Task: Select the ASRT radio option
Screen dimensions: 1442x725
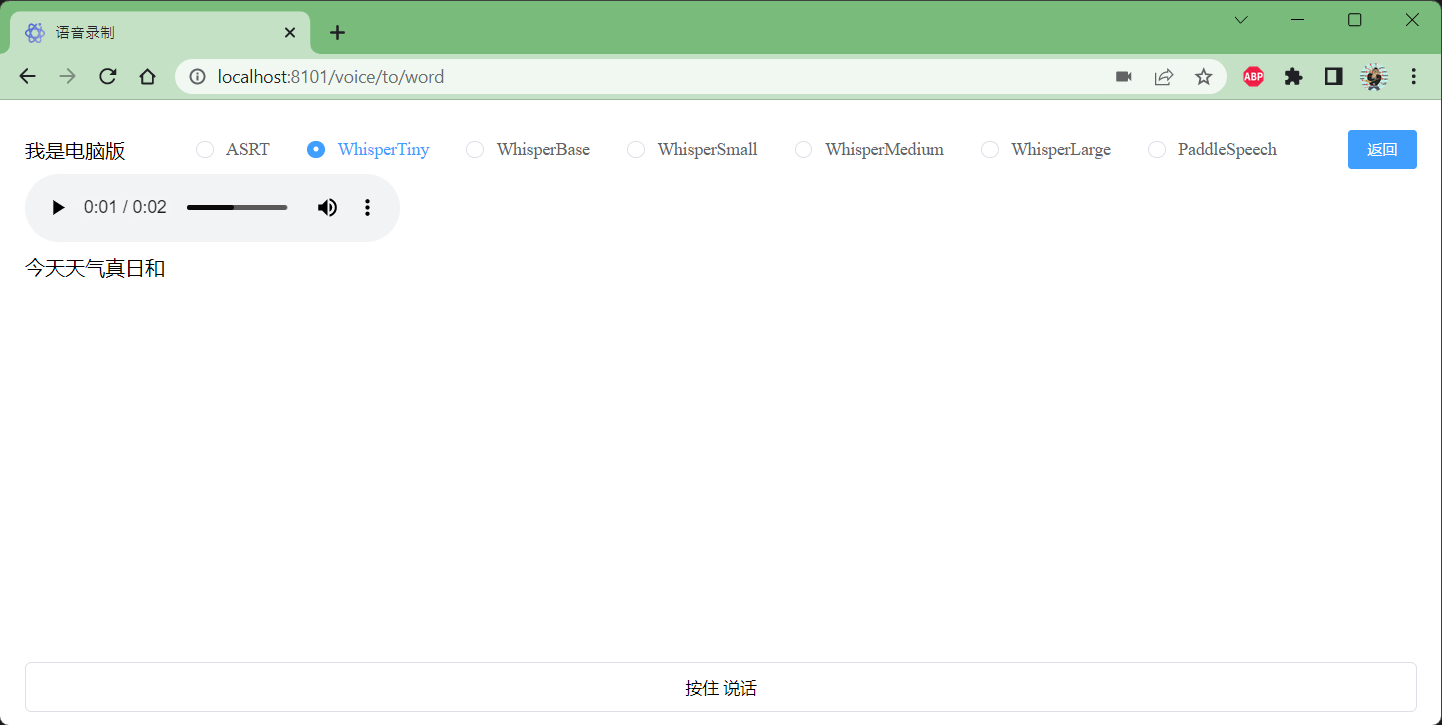Action: [205, 150]
